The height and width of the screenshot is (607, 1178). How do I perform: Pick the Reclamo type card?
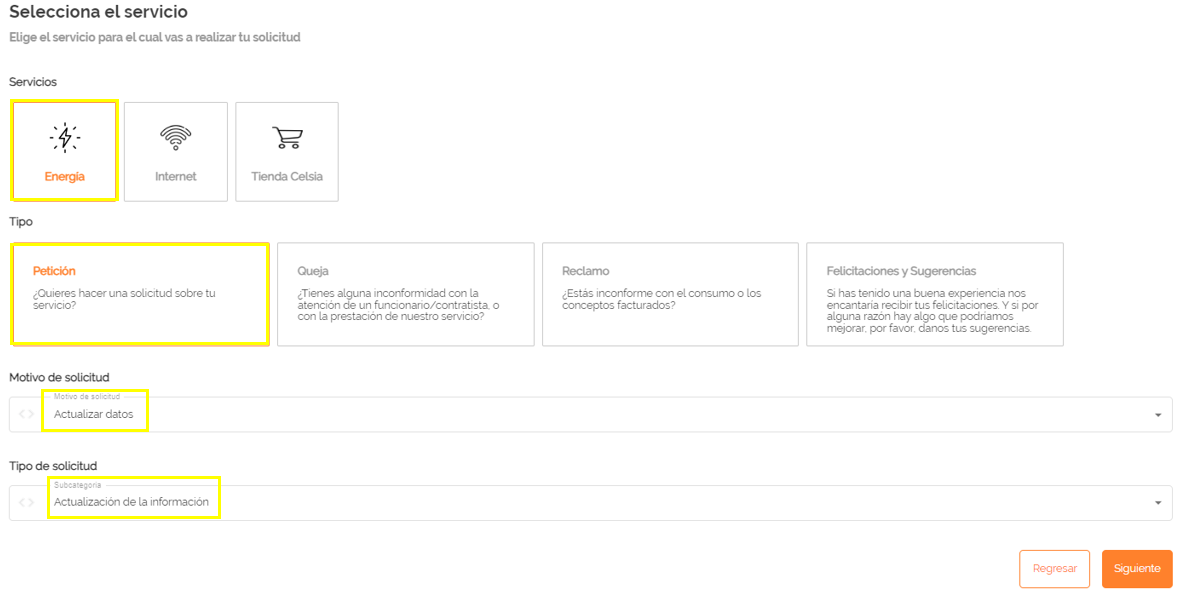tap(670, 294)
